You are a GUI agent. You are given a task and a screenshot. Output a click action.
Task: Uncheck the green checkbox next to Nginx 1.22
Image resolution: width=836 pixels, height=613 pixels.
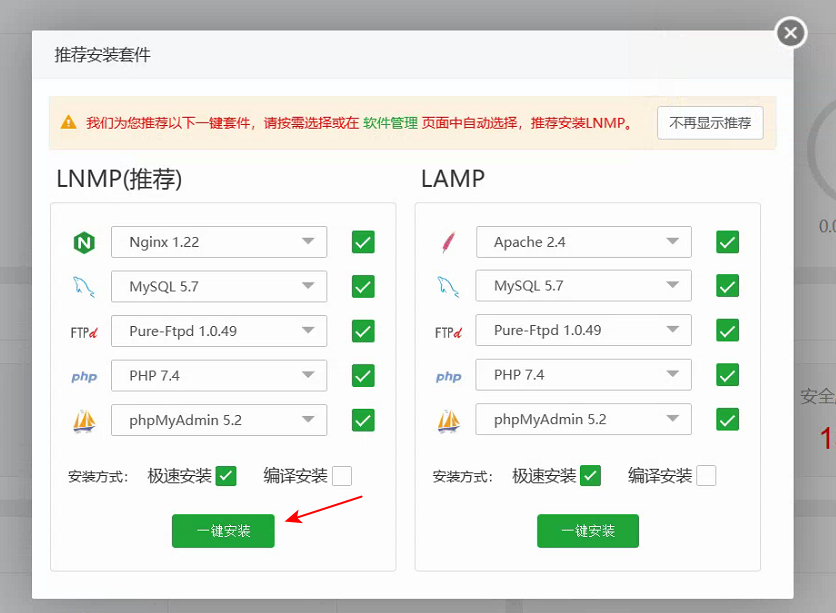click(x=363, y=242)
